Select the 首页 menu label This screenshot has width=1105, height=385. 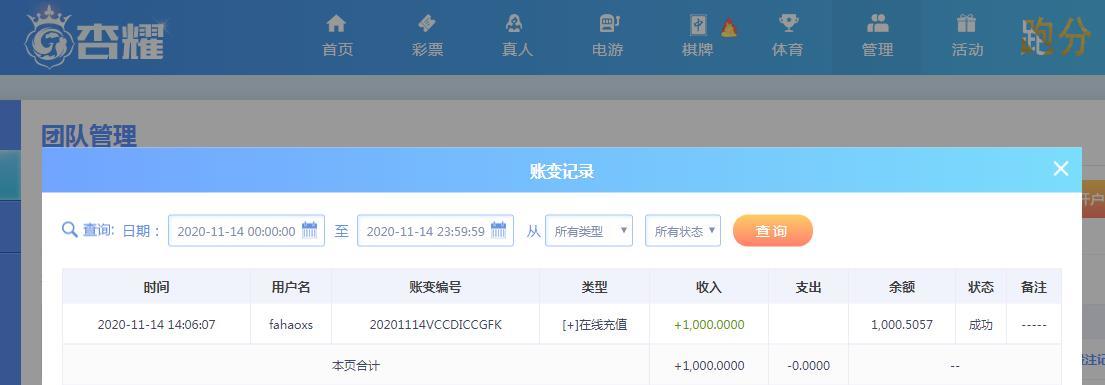[337, 50]
